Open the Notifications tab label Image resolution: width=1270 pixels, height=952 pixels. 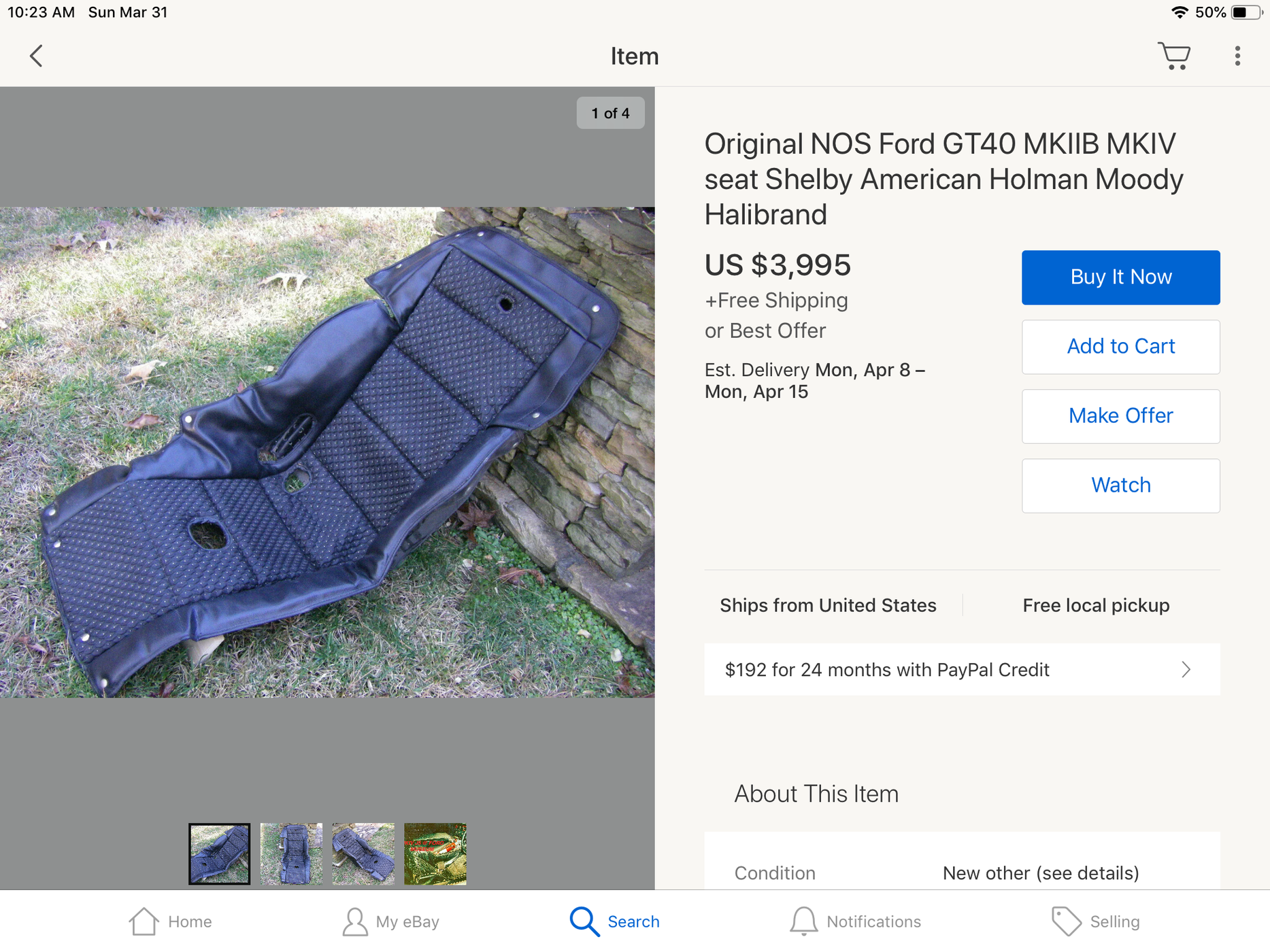point(873,922)
